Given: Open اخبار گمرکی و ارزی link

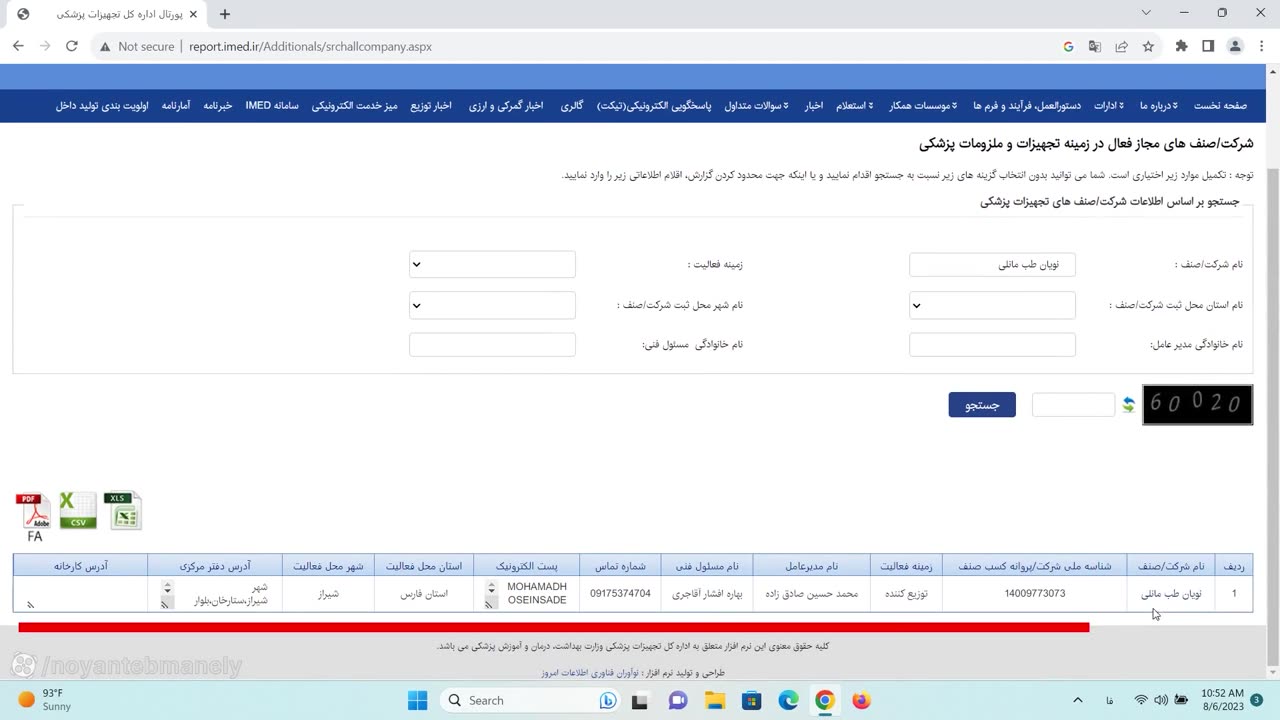Looking at the screenshot, I should (x=506, y=106).
